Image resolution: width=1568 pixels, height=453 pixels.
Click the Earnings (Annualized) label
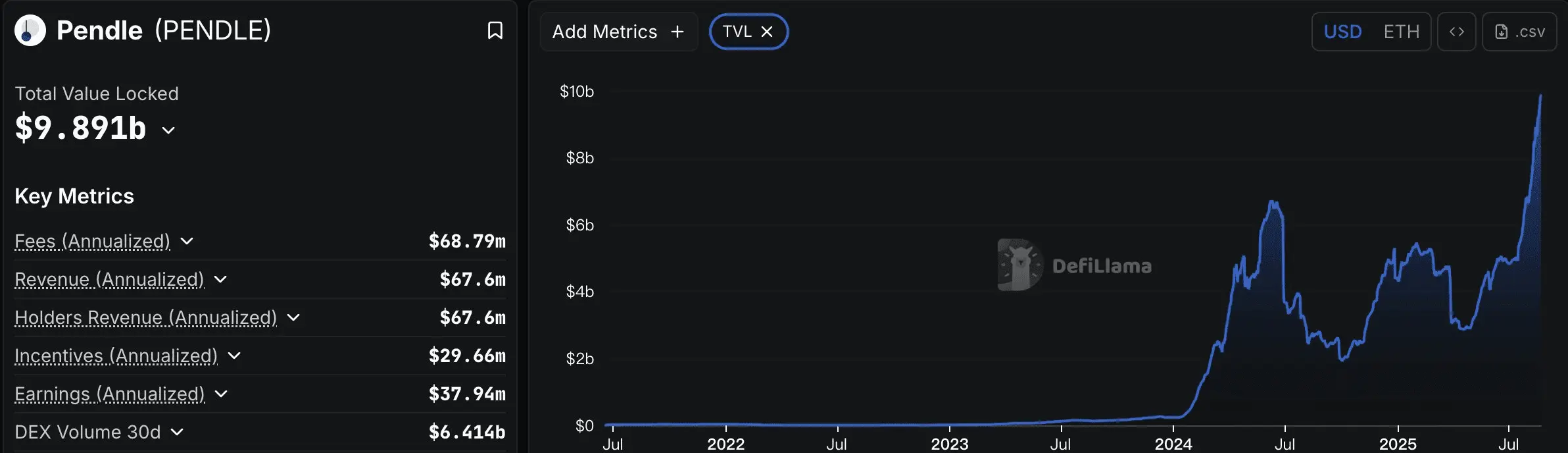click(x=110, y=394)
